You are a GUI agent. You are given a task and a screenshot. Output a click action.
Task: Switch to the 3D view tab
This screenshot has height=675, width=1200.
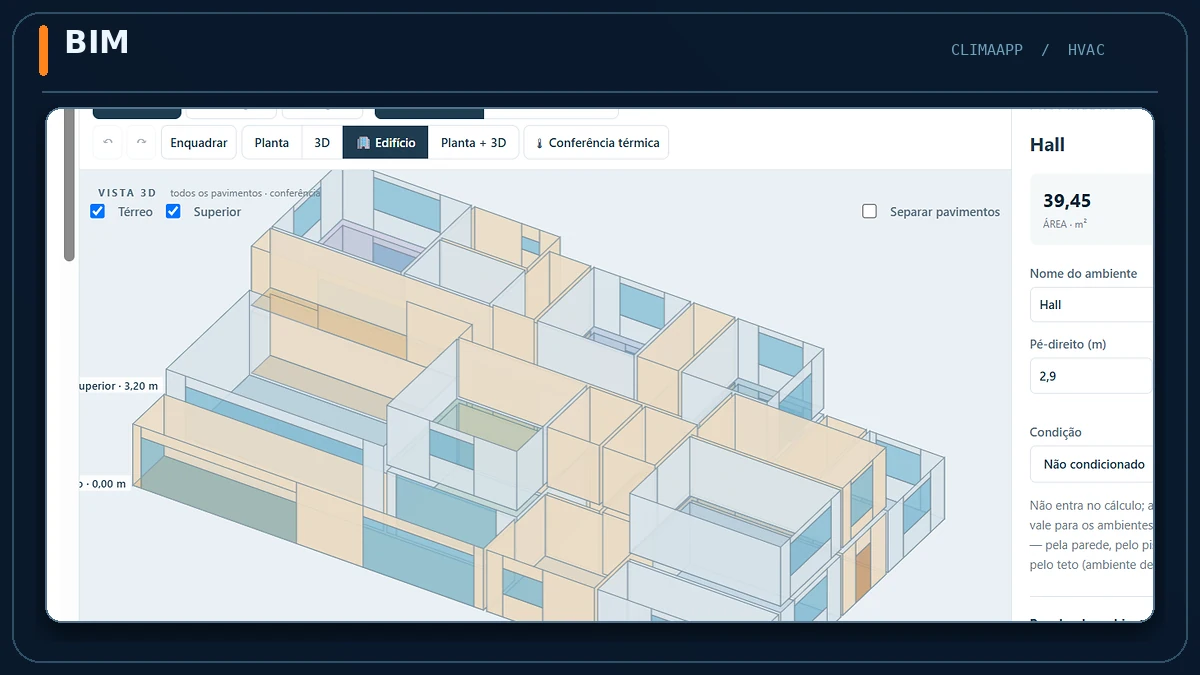[322, 142]
